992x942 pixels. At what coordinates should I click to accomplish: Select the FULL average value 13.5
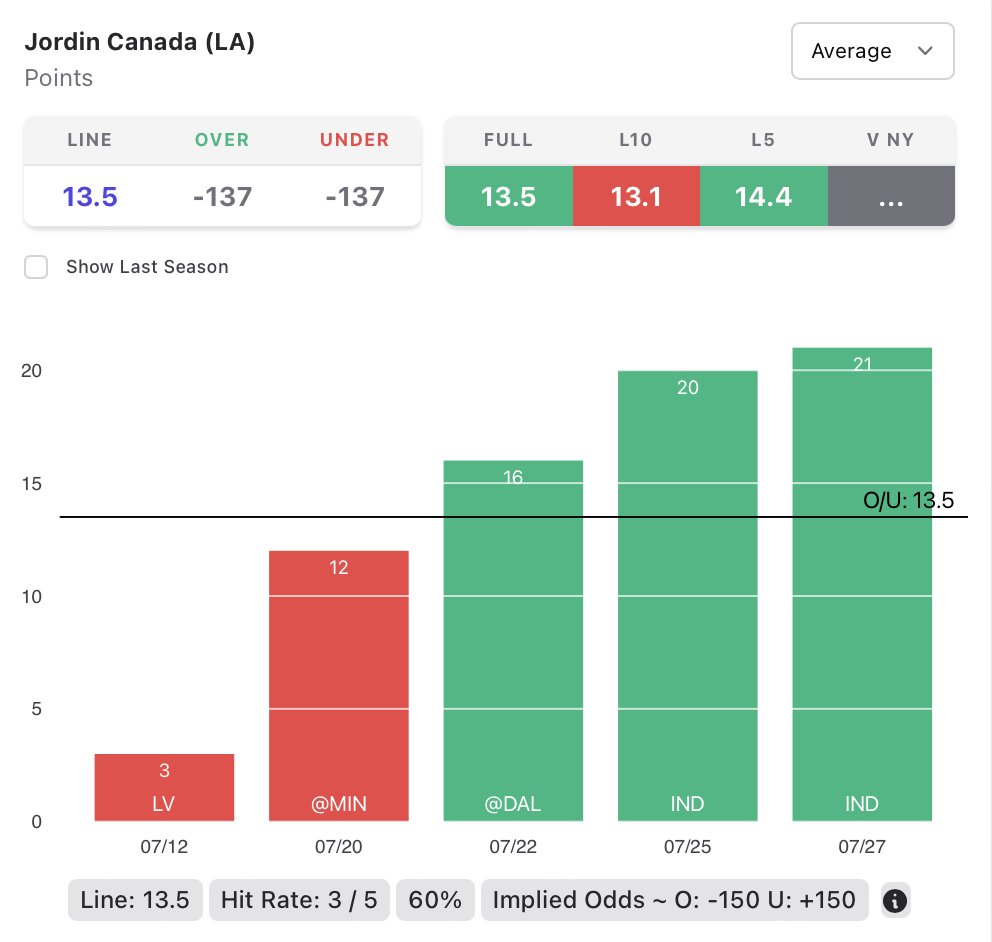(509, 196)
